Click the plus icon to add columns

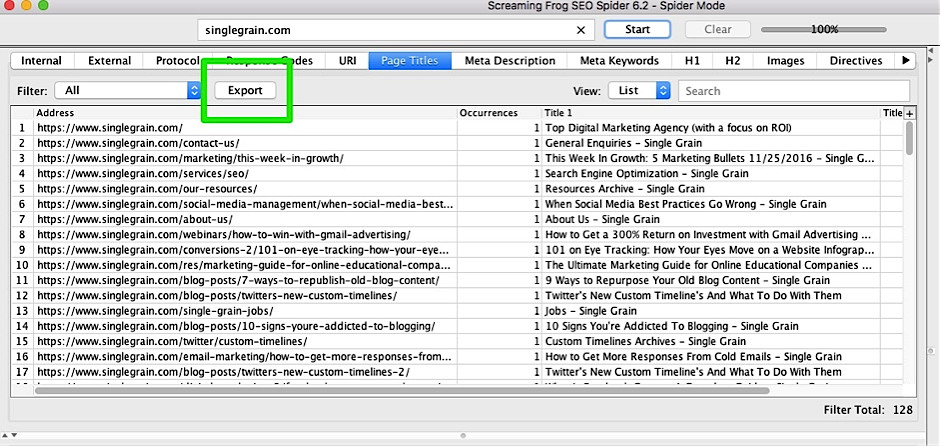click(x=909, y=113)
